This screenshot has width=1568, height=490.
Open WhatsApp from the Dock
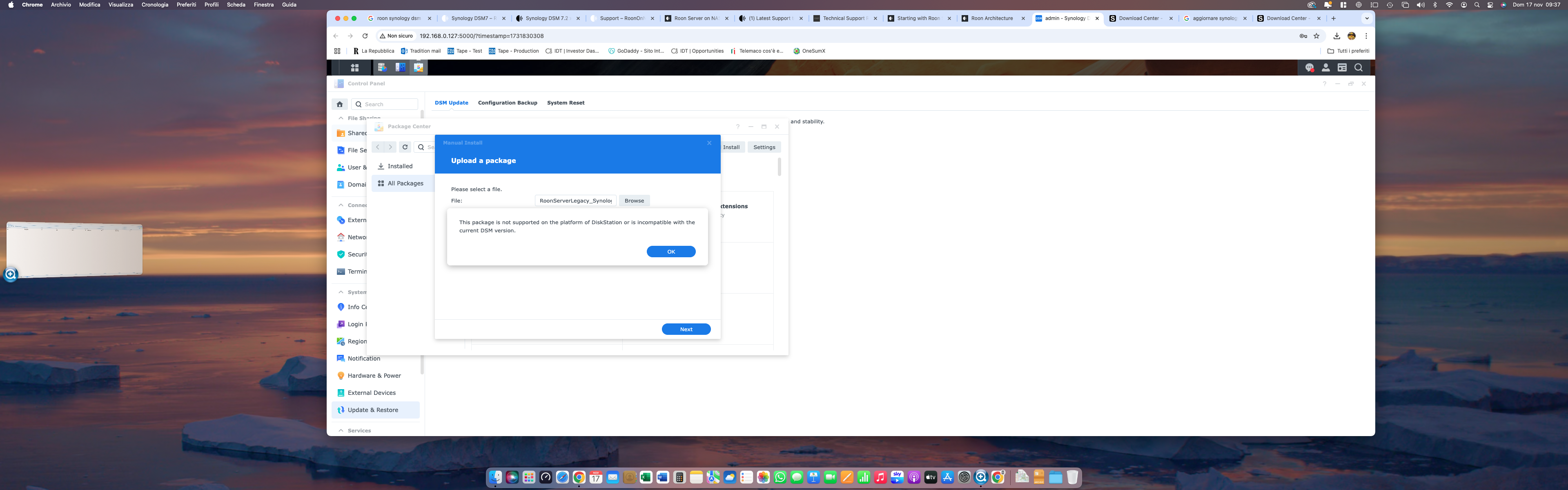pos(780,477)
